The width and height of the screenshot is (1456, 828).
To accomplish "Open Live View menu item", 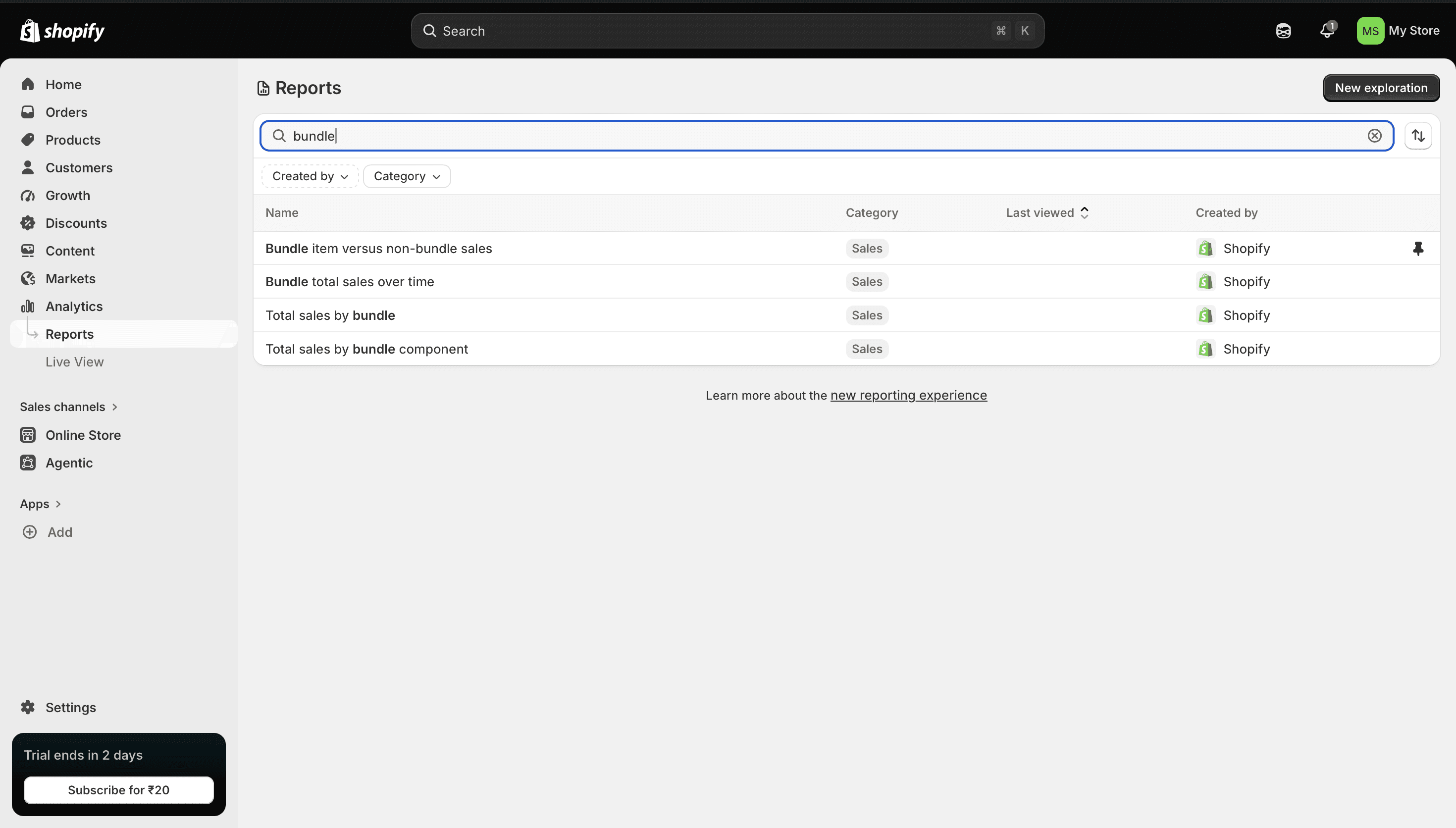I will click(74, 362).
